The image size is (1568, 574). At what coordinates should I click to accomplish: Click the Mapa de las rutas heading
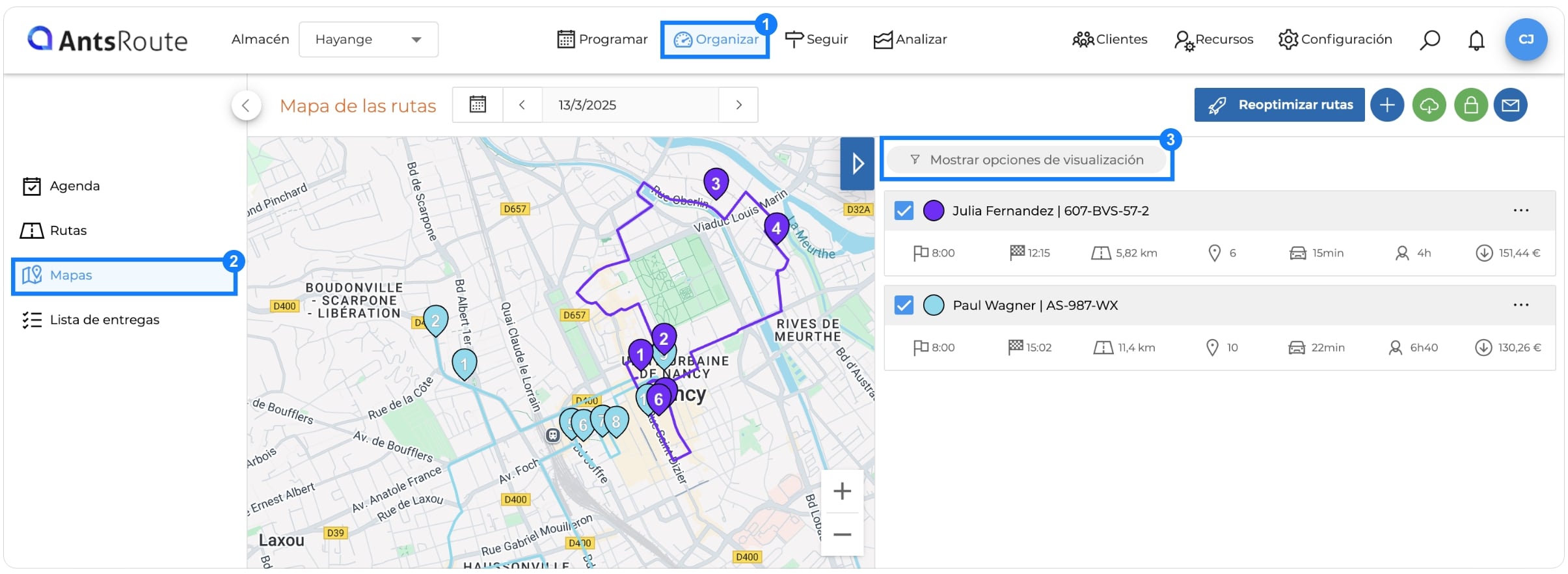coord(358,105)
